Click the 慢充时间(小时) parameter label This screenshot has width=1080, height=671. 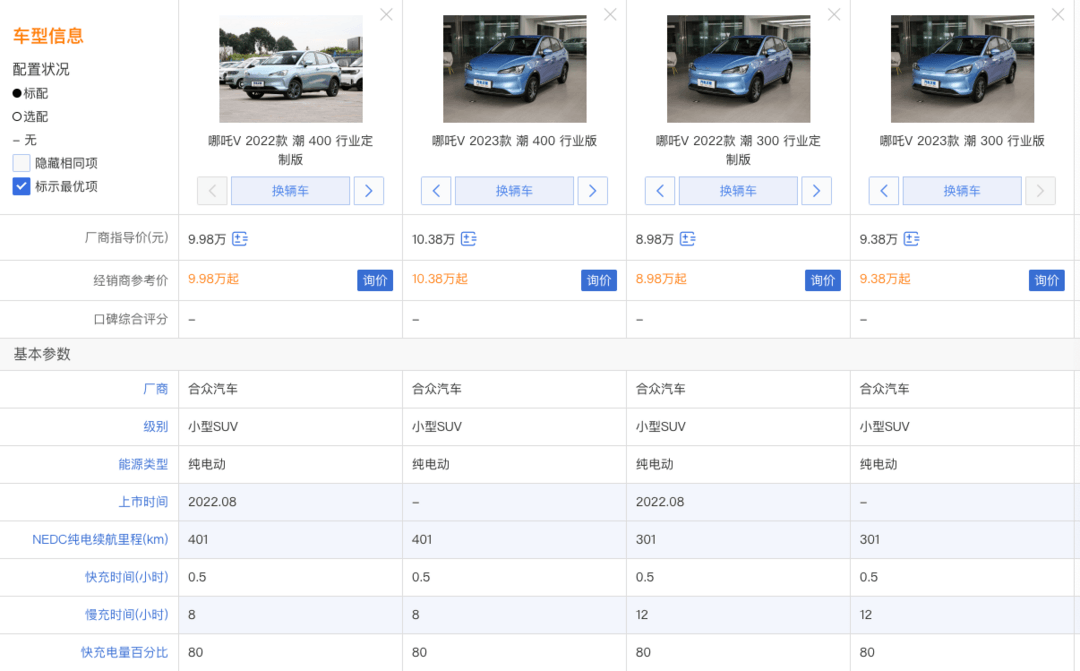(x=127, y=615)
